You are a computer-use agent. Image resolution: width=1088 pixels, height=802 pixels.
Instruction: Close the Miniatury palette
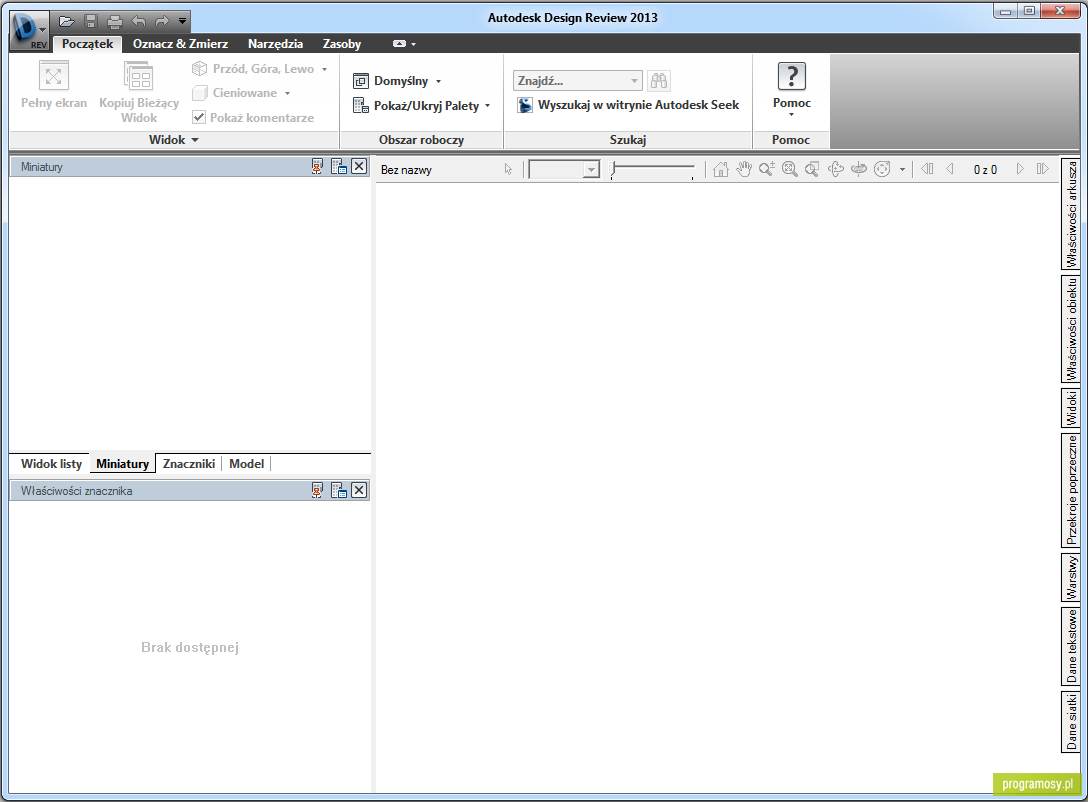(359, 167)
